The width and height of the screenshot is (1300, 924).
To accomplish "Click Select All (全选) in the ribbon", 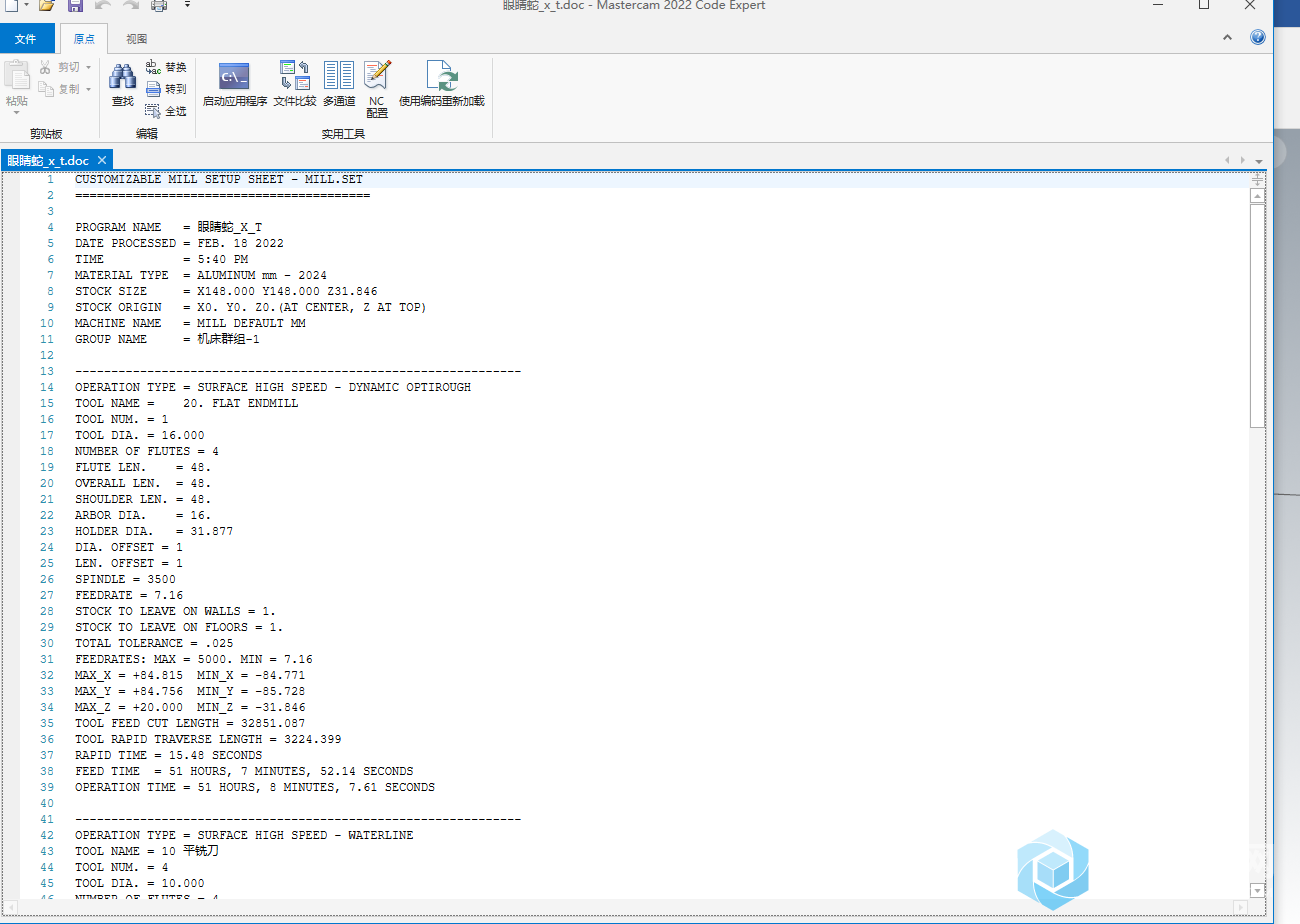I will click(166, 111).
